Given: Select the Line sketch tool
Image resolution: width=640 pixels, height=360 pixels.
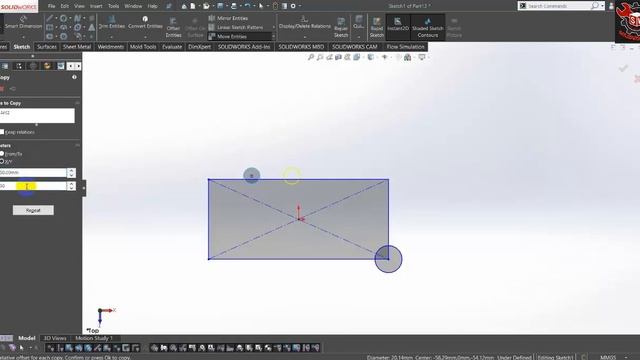Looking at the screenshot, I should tap(49, 18).
